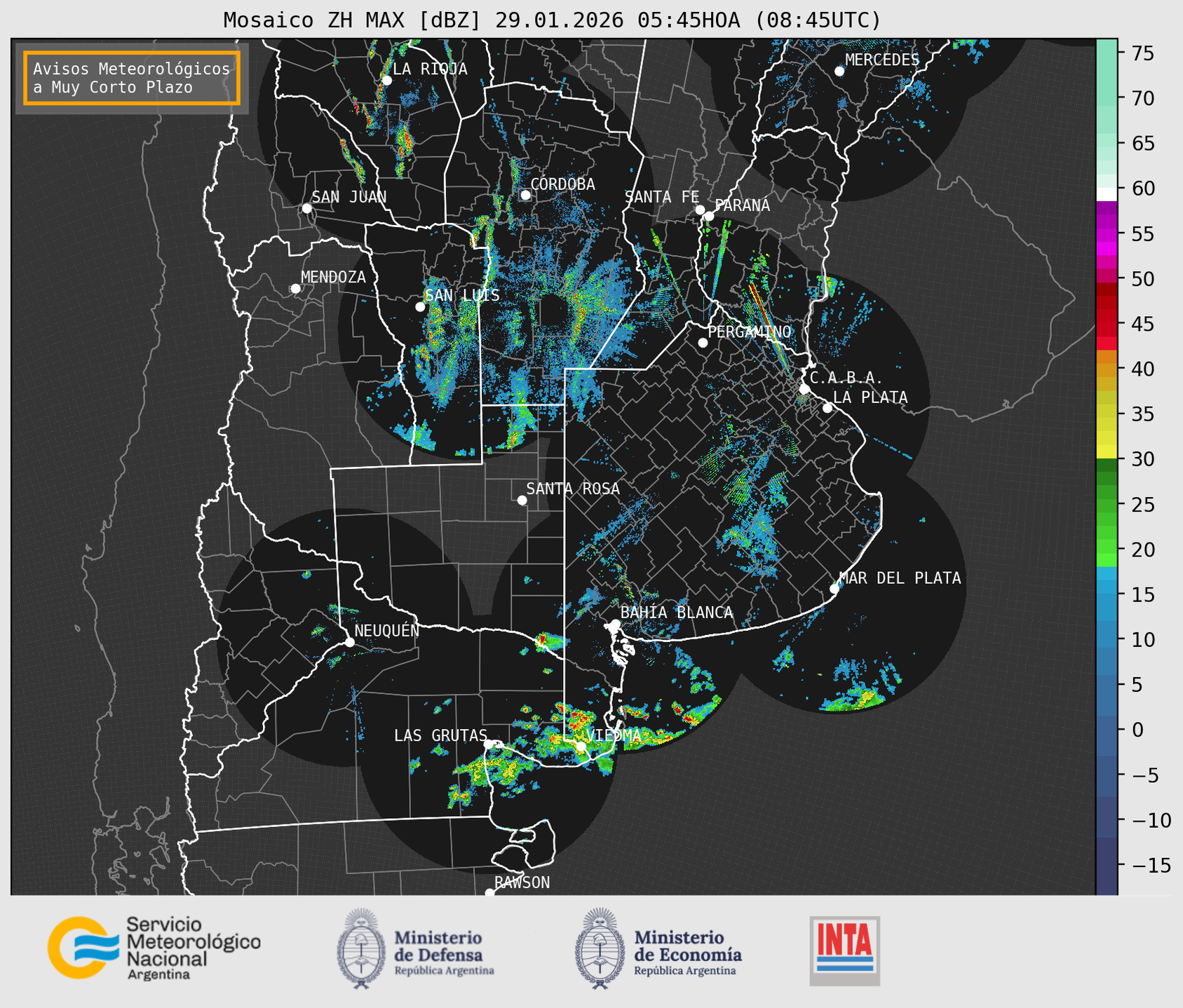Click the radar blind spot hole south of Córdoba
Viewport: 1183px width, 1008px height.
[x=553, y=311]
